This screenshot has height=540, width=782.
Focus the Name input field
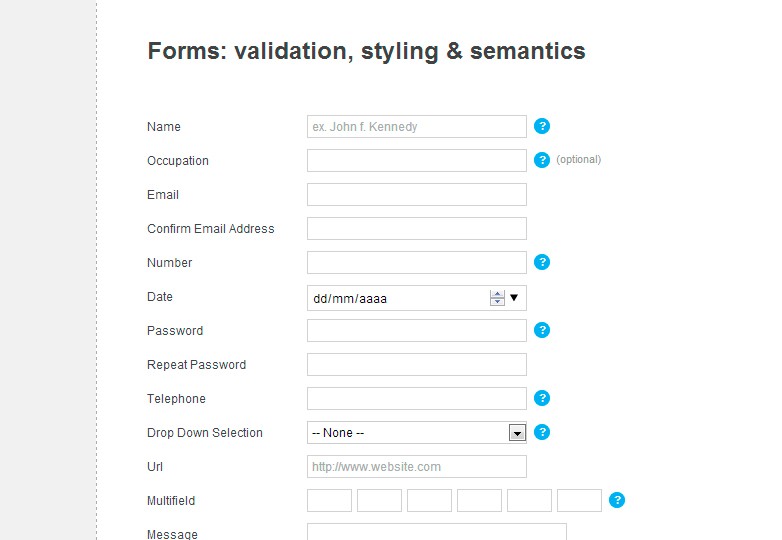(x=417, y=127)
